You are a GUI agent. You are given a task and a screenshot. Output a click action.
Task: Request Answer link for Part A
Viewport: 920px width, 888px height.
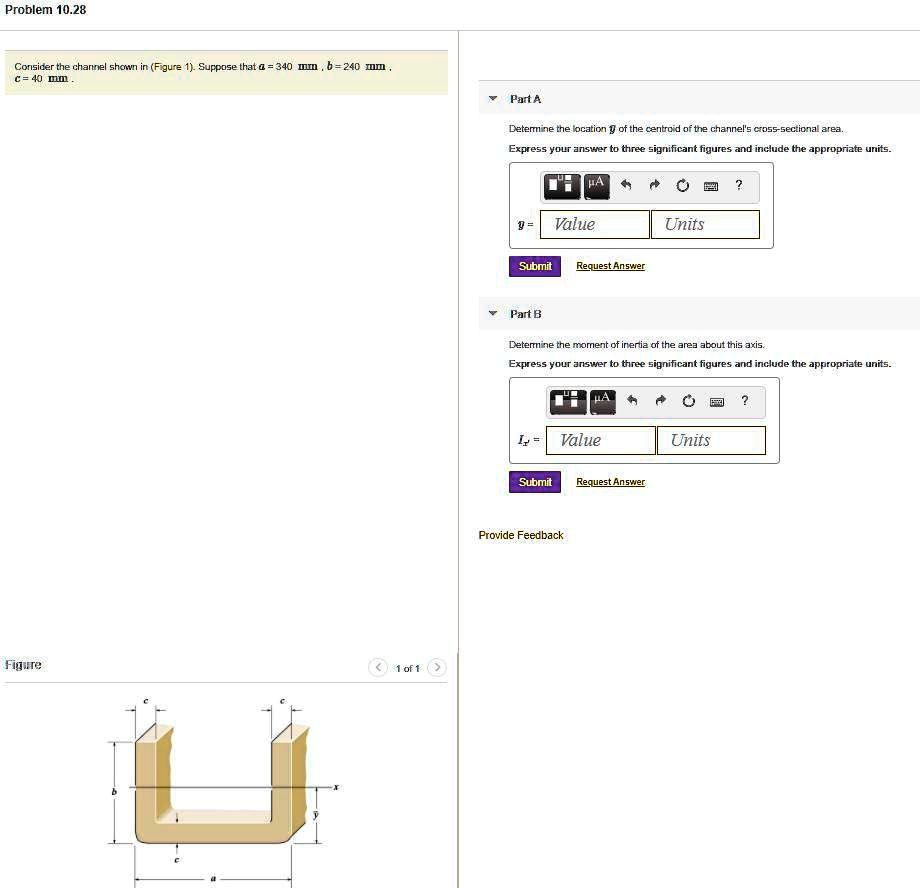coord(610,266)
